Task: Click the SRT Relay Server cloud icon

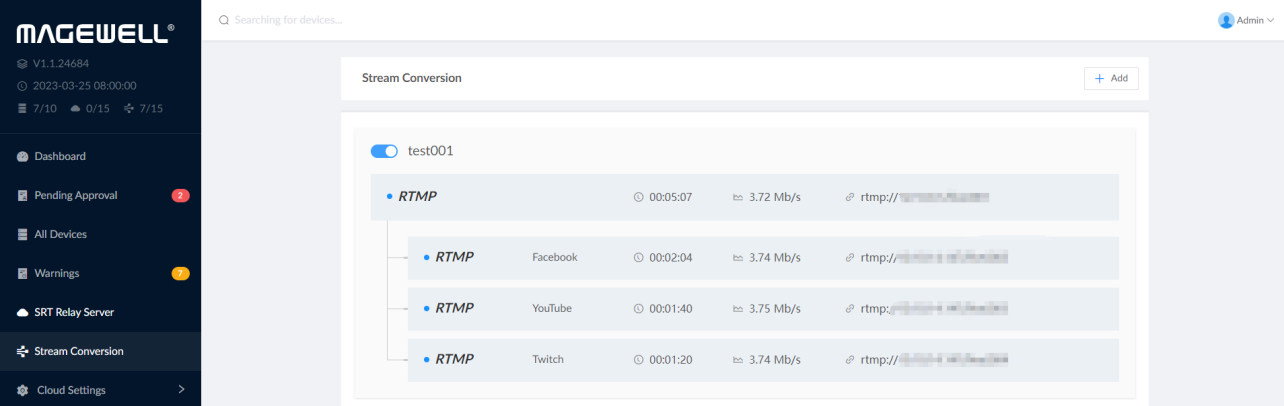Action: 23,313
